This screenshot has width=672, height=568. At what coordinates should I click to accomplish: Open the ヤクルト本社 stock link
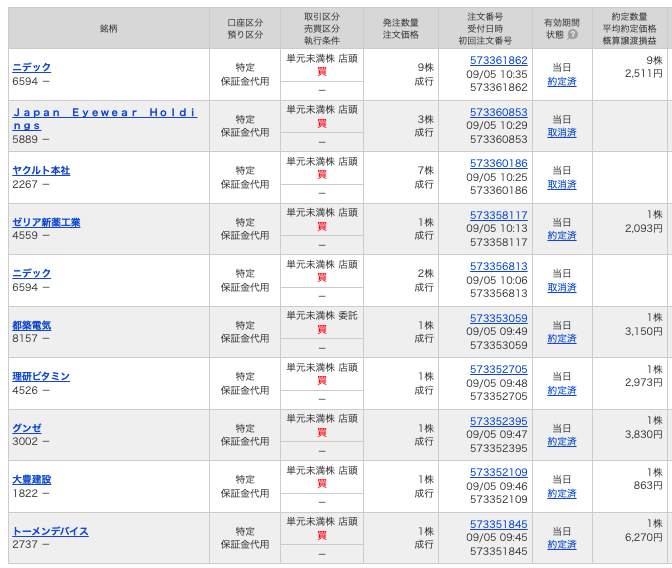tap(41, 171)
